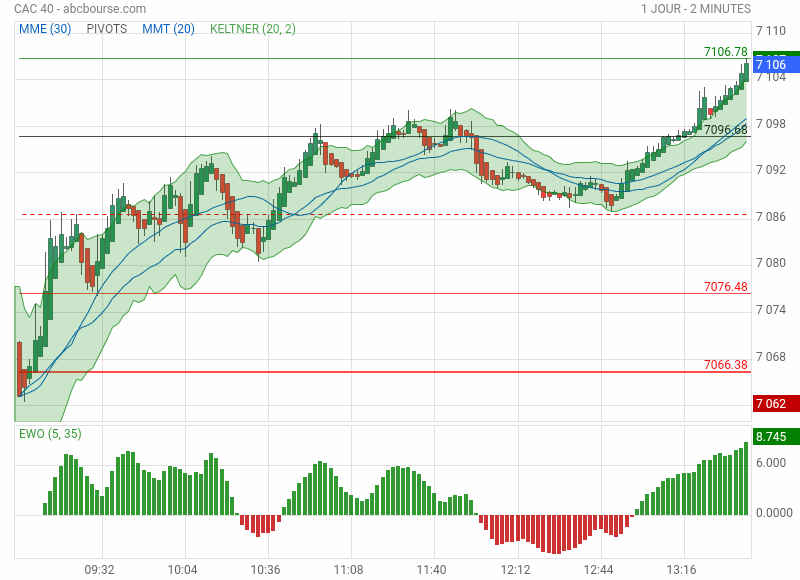Click the 7 092 price axis label
The width and height of the screenshot is (800, 580).
pyautogui.click(x=771, y=170)
